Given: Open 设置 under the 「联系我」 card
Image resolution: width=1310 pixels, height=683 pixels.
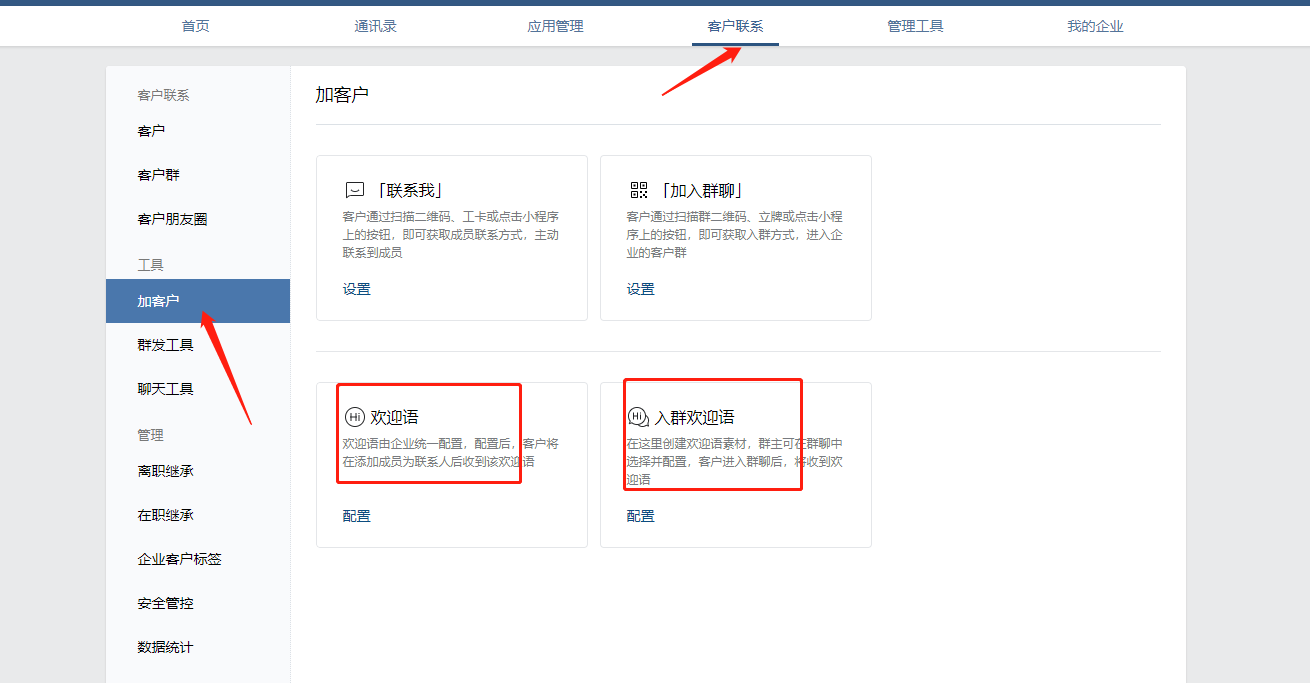Looking at the screenshot, I should pyautogui.click(x=356, y=289).
